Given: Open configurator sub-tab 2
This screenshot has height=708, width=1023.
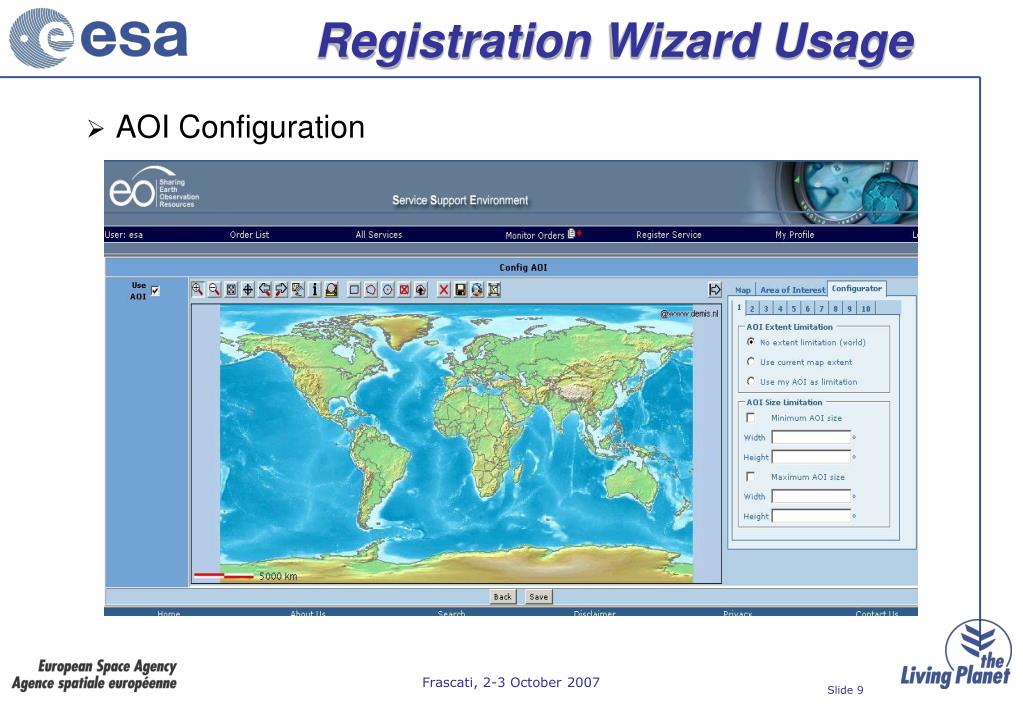Looking at the screenshot, I should tap(752, 309).
